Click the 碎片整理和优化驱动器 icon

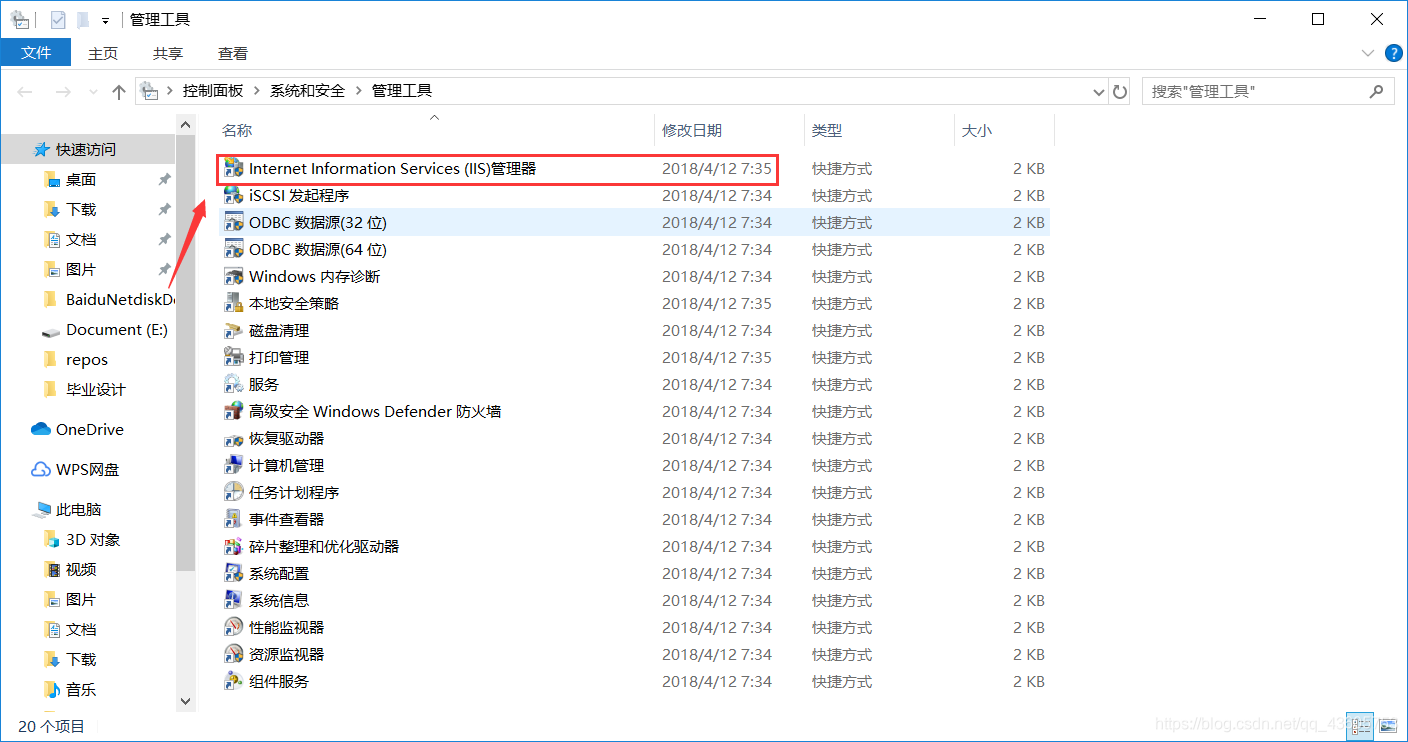pyautogui.click(x=233, y=546)
